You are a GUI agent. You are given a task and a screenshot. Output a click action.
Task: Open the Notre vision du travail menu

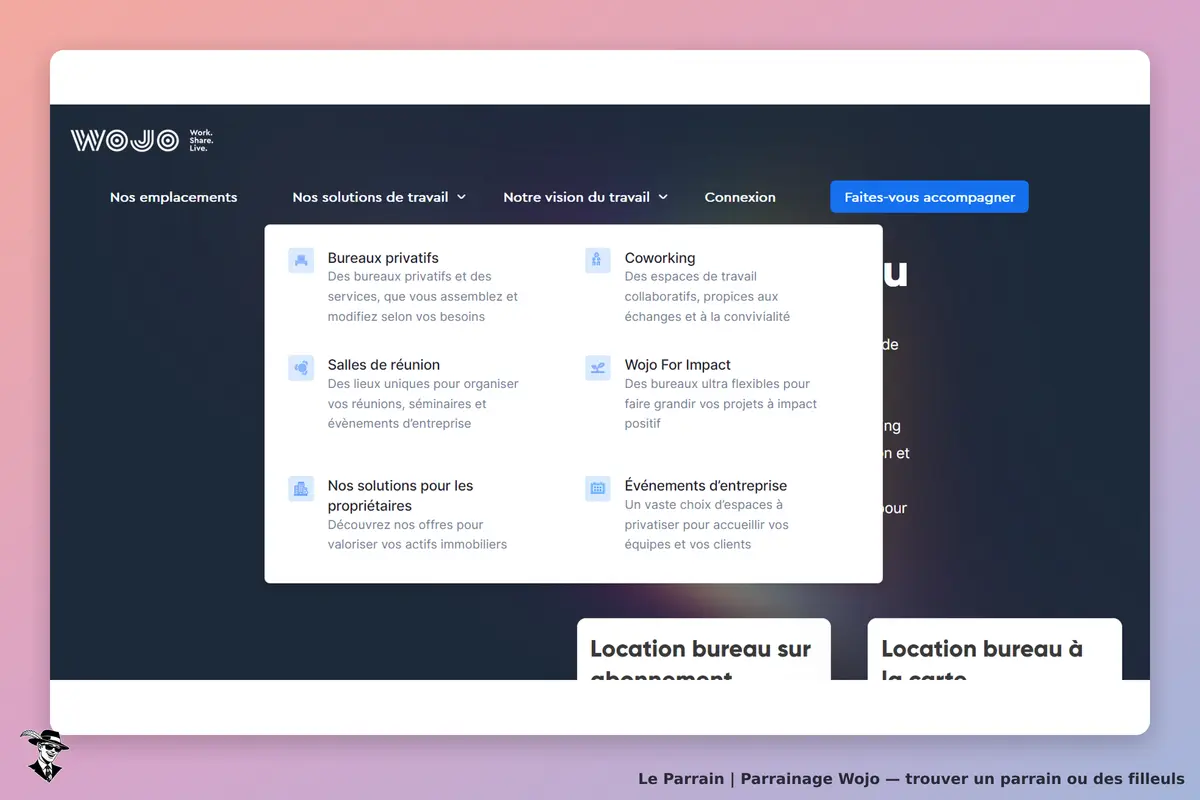point(585,197)
